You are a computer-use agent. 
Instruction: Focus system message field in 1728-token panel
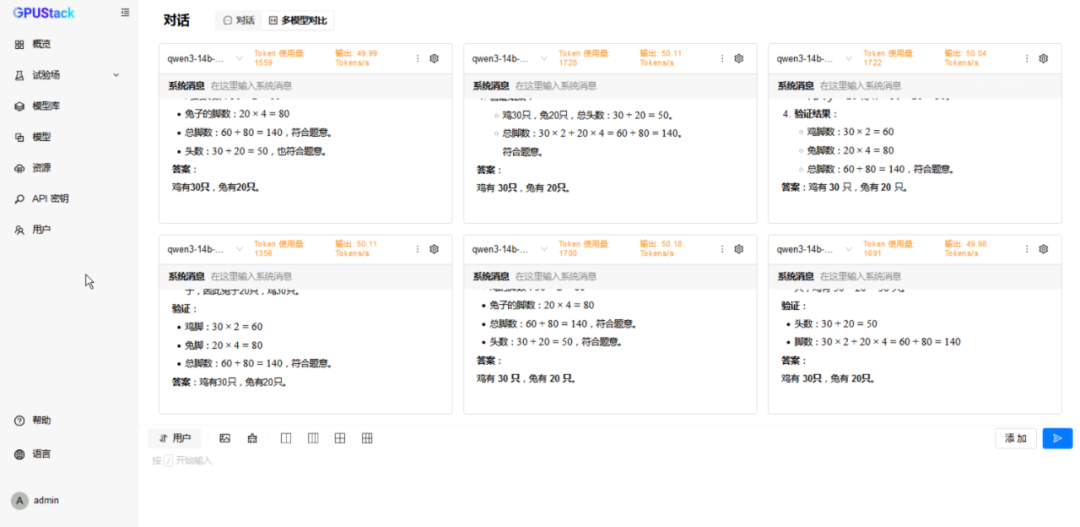[610, 86]
